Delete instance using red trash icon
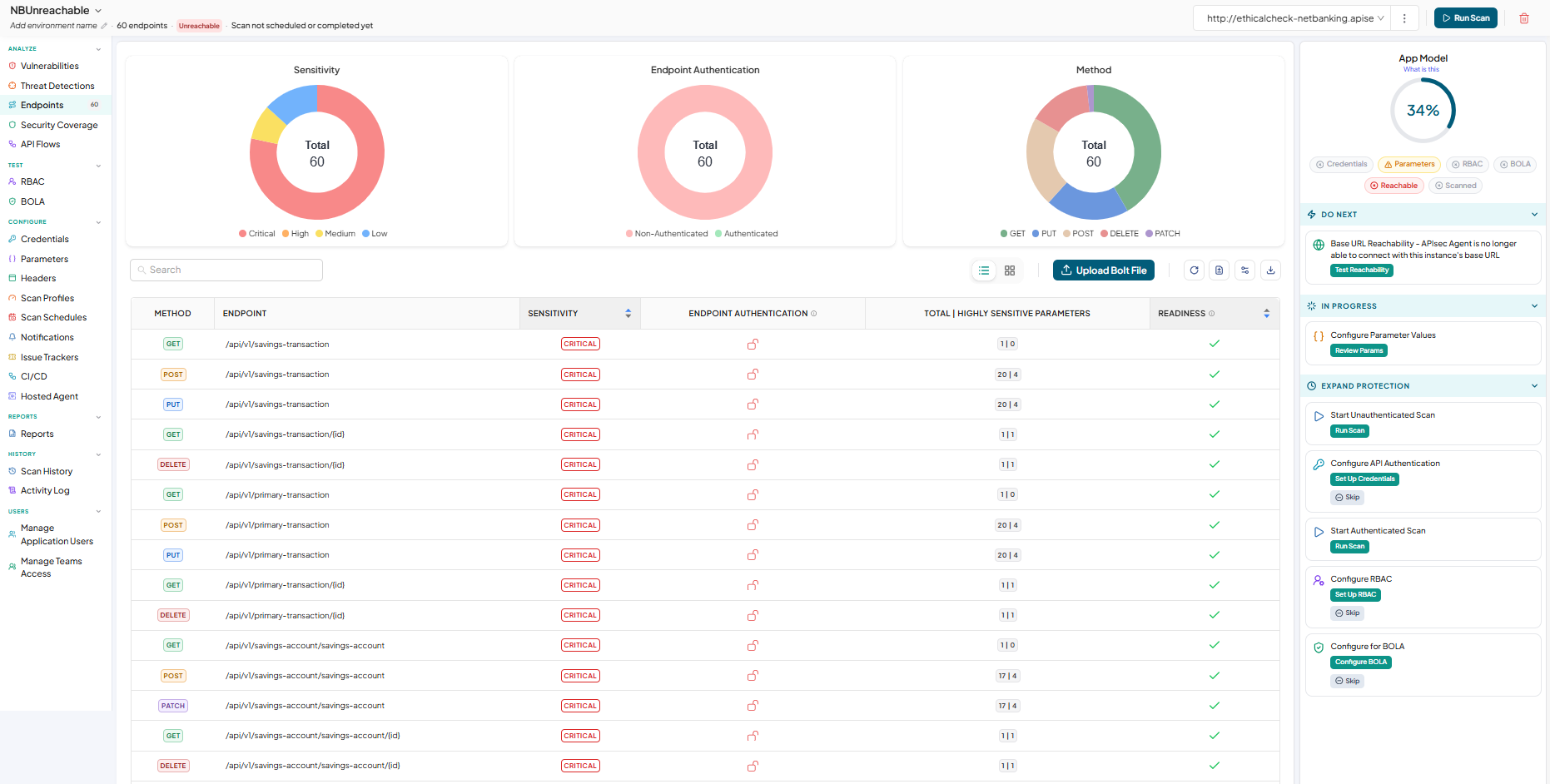This screenshot has width=1550, height=784. tap(1524, 18)
